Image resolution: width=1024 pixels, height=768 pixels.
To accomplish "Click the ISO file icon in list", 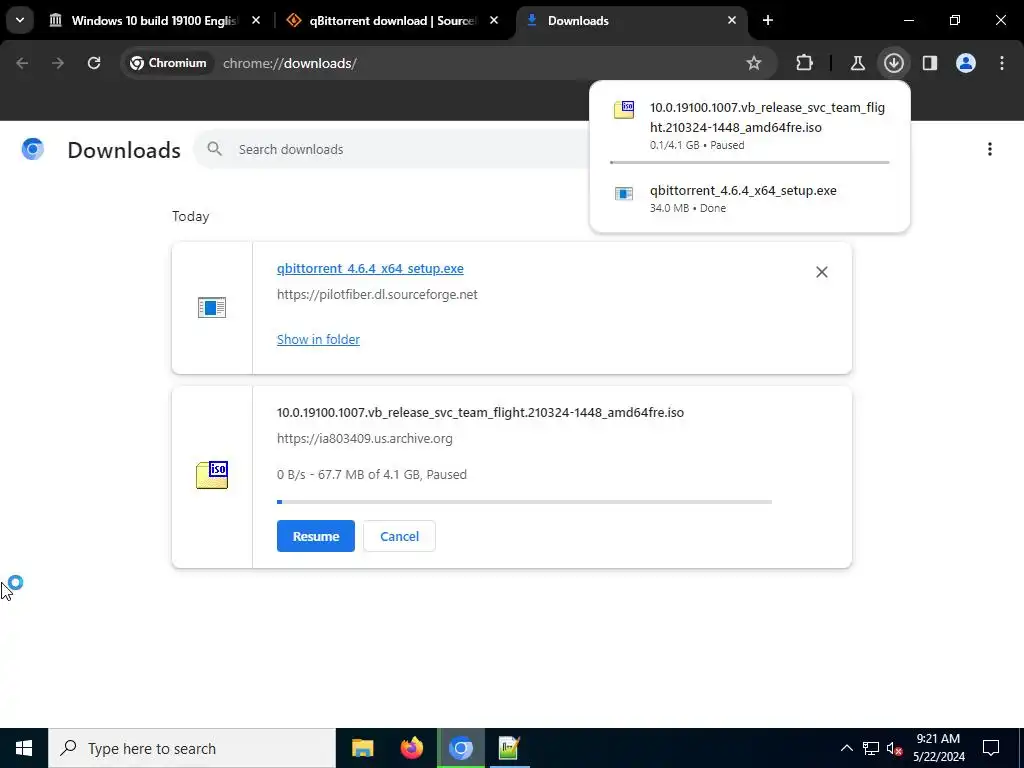I will 212,475.
